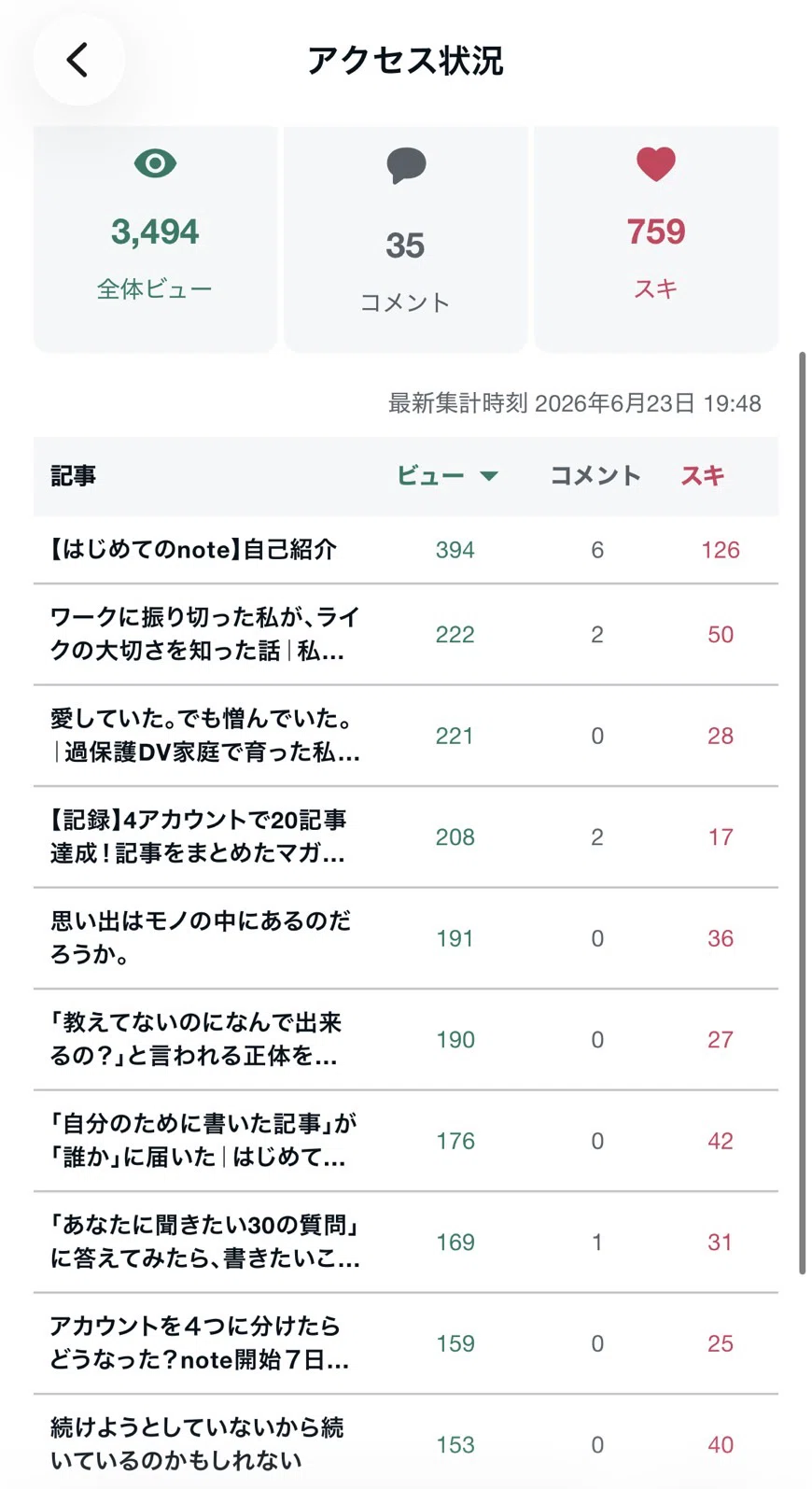Click the vertical scrollbar on right edge

[x=802, y=812]
